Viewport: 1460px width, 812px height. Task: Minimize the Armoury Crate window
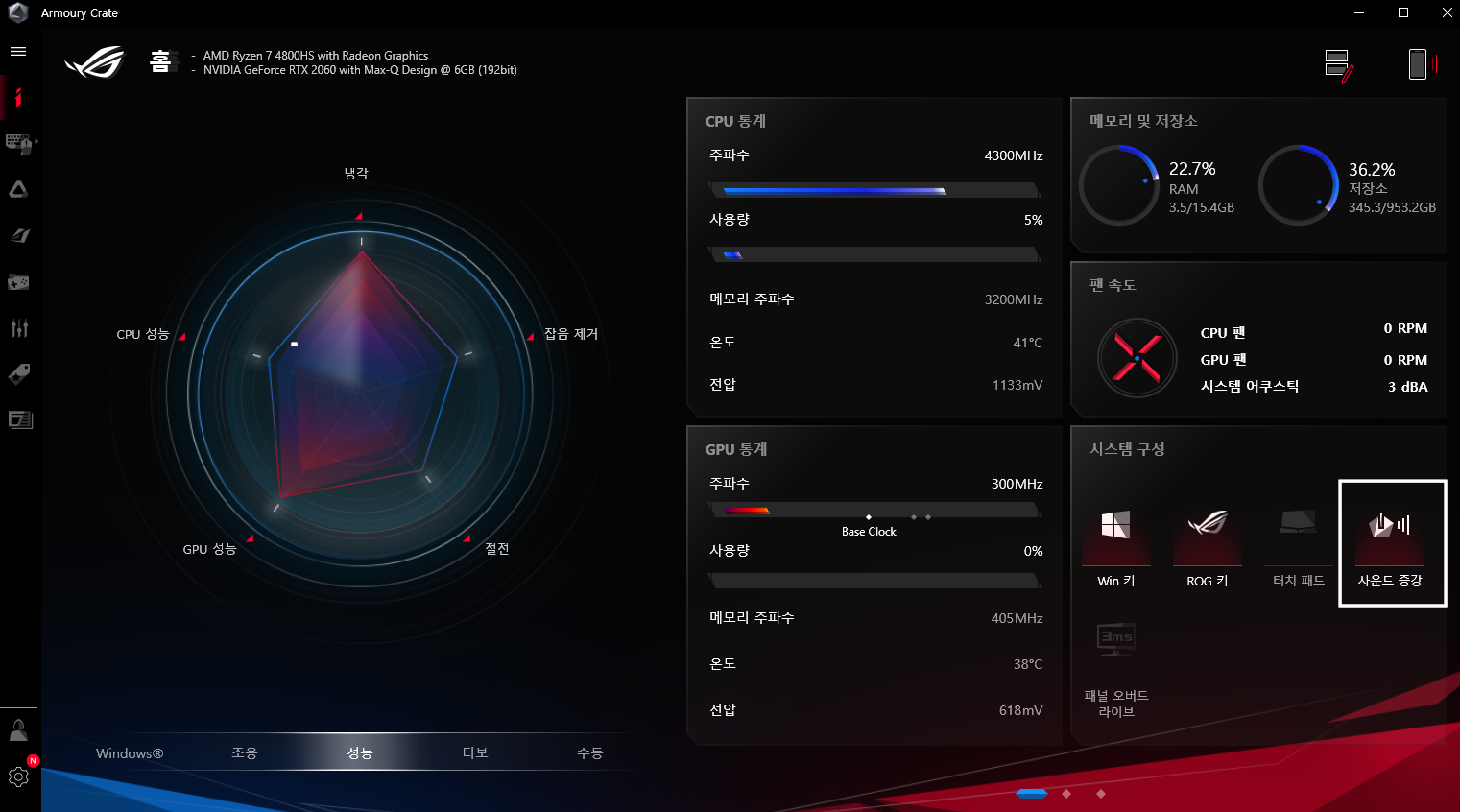tap(1359, 12)
